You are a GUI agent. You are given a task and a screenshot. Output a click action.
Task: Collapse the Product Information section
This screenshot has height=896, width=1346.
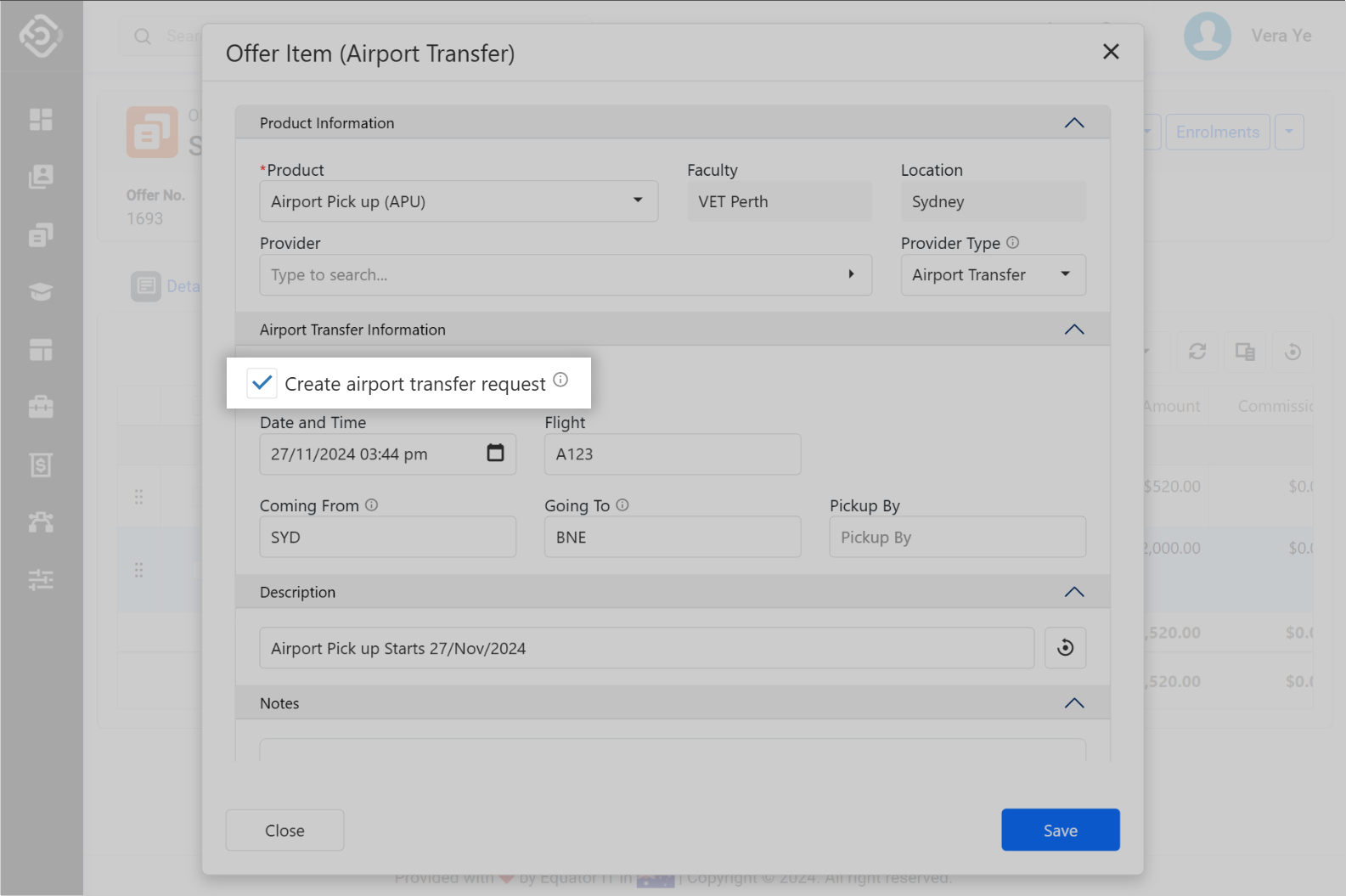tap(1073, 123)
